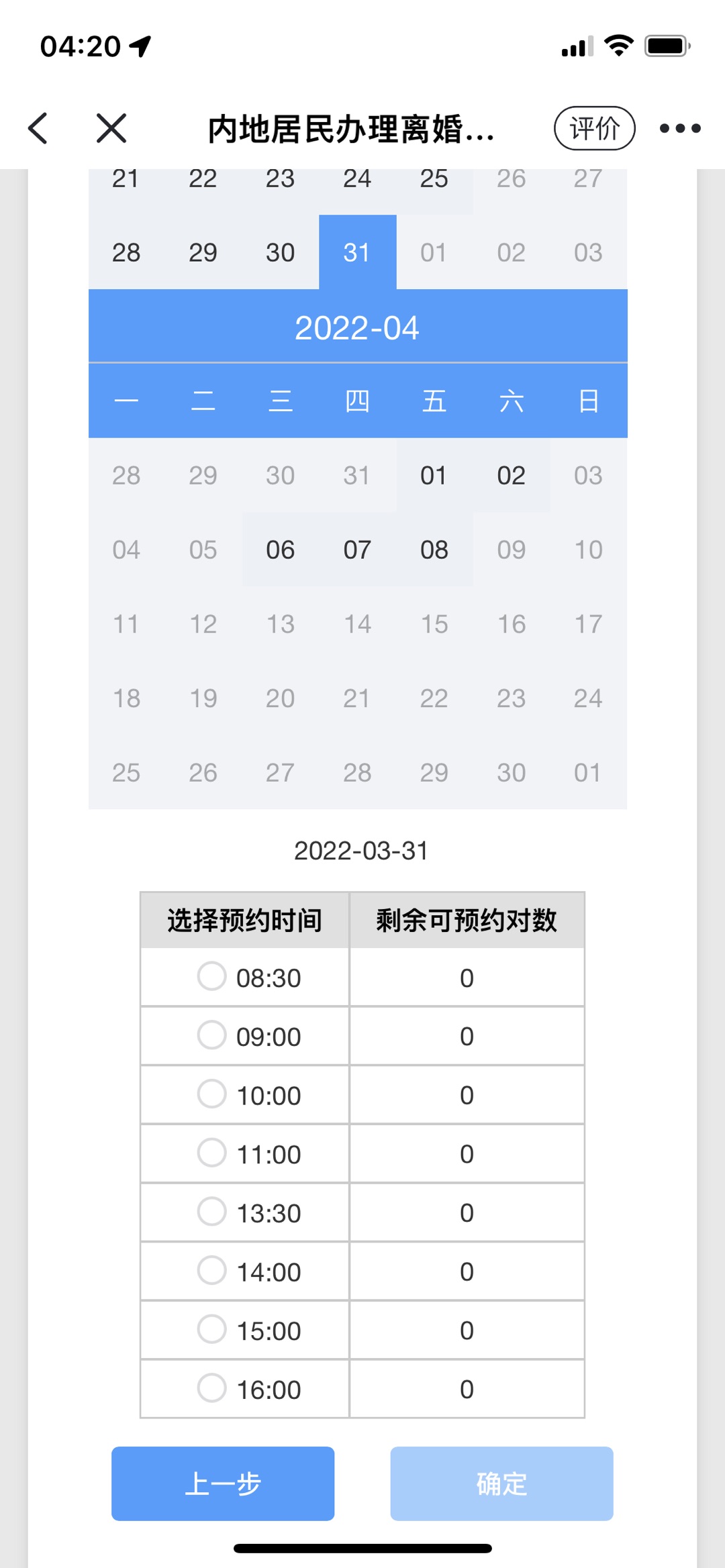The height and width of the screenshot is (1568, 725).
Task: Tap April 01 under 五 column
Action: tap(434, 475)
